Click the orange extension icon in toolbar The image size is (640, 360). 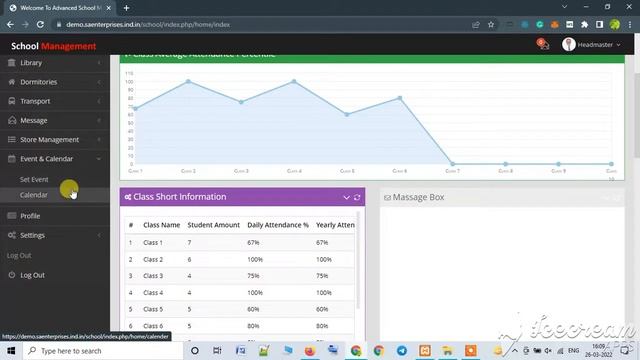pos(554,25)
